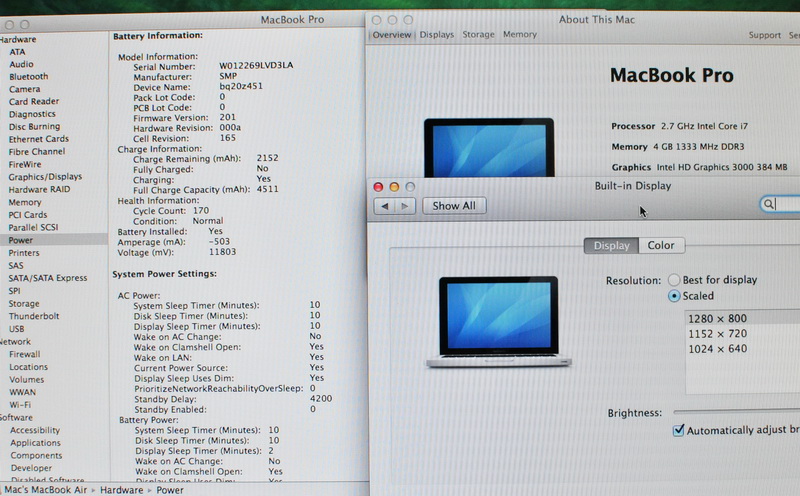
Task: Select Firewall under Network
Action: (x=24, y=354)
